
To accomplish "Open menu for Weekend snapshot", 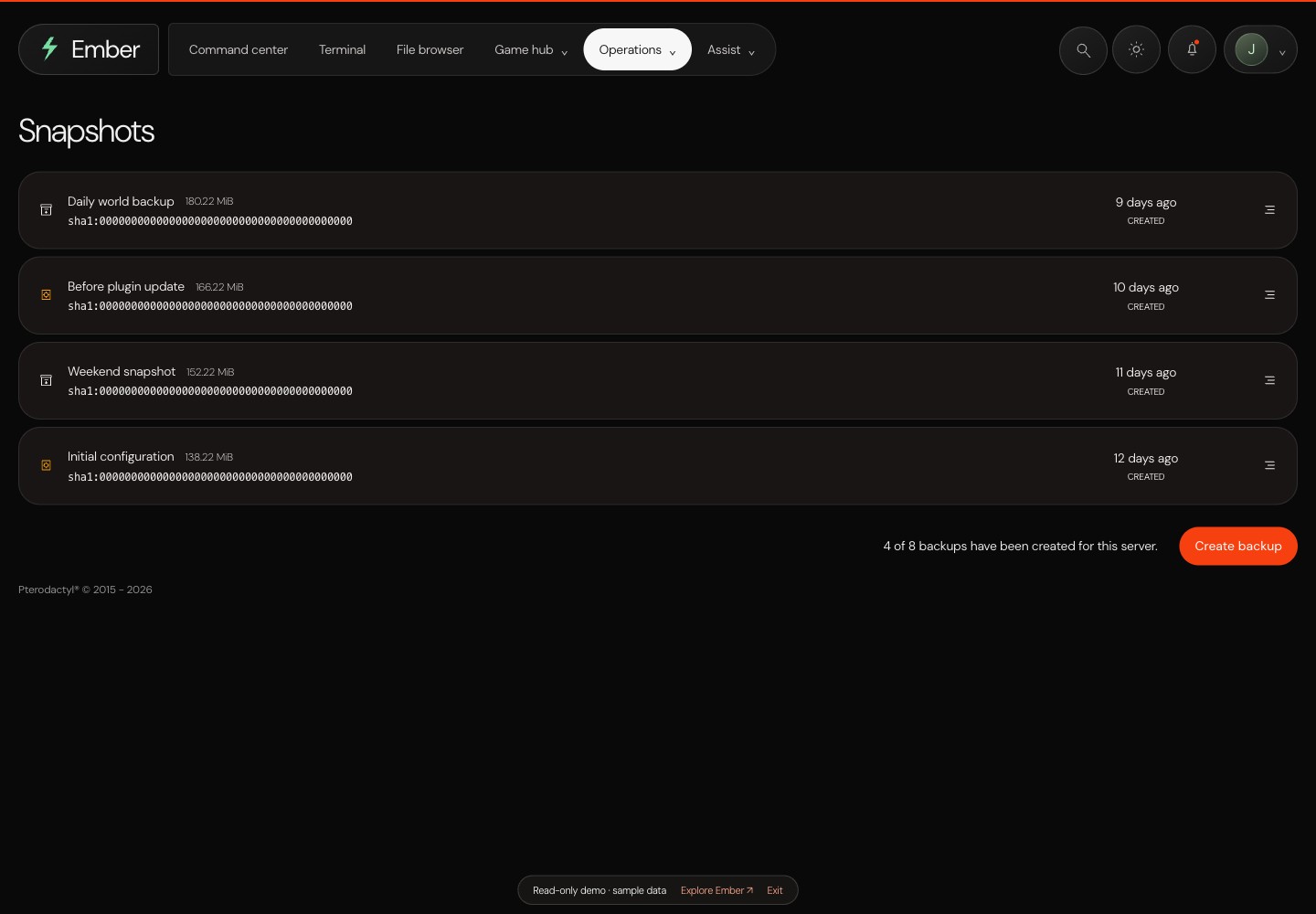I will [x=1269, y=380].
